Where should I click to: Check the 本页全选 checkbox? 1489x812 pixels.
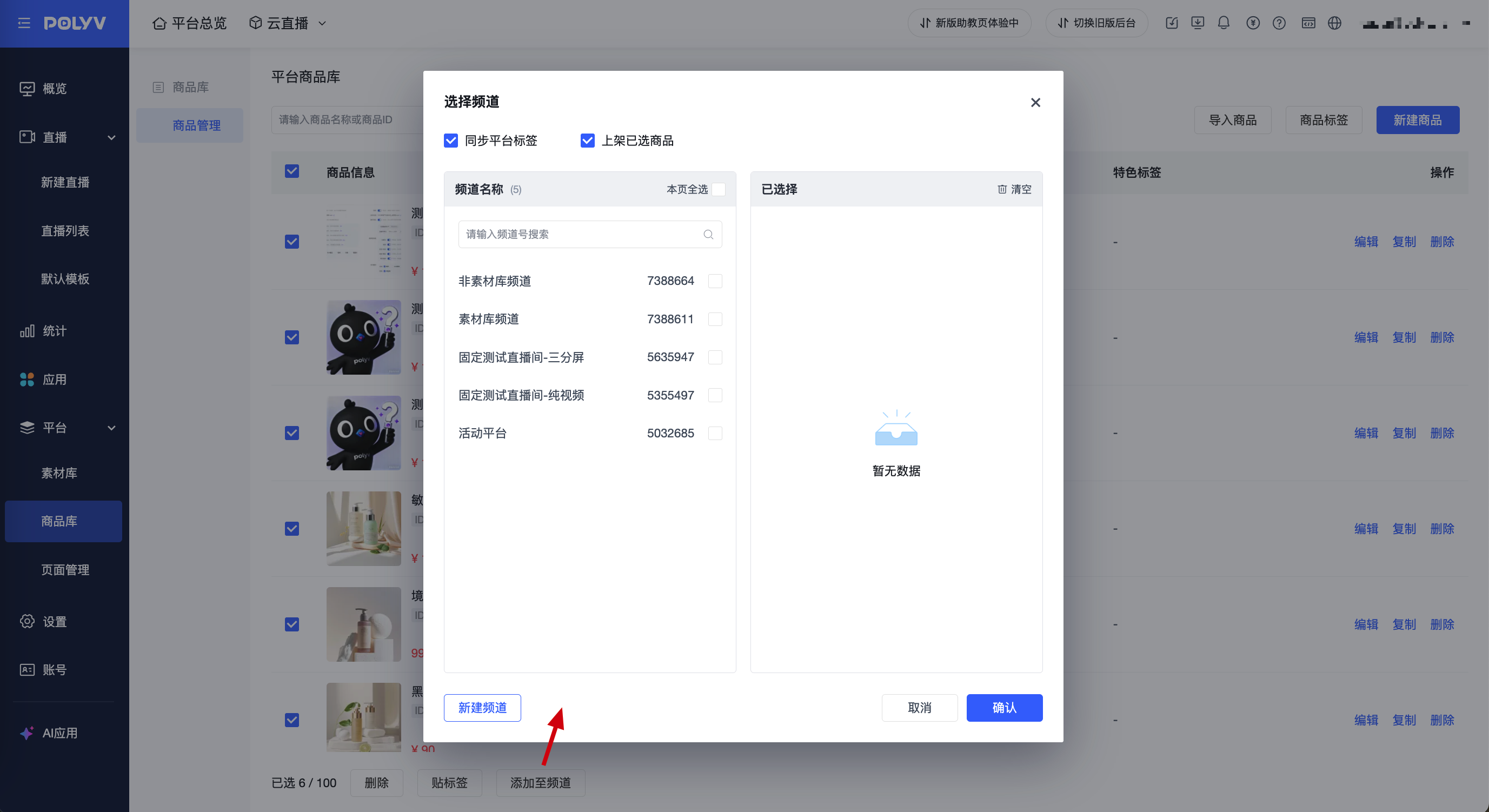(x=719, y=189)
